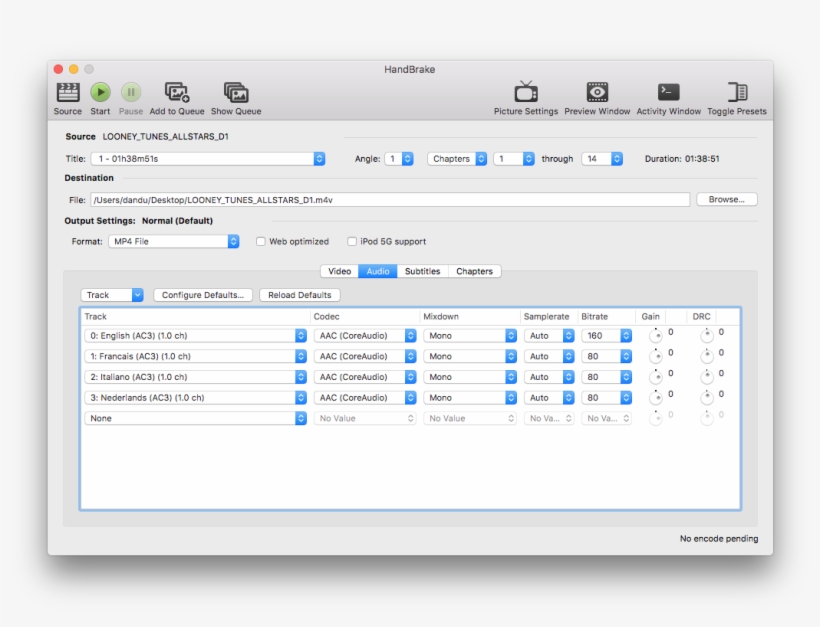Image resolution: width=820 pixels, height=627 pixels.
Task: Click the Browse button for destination file
Action: (x=727, y=199)
